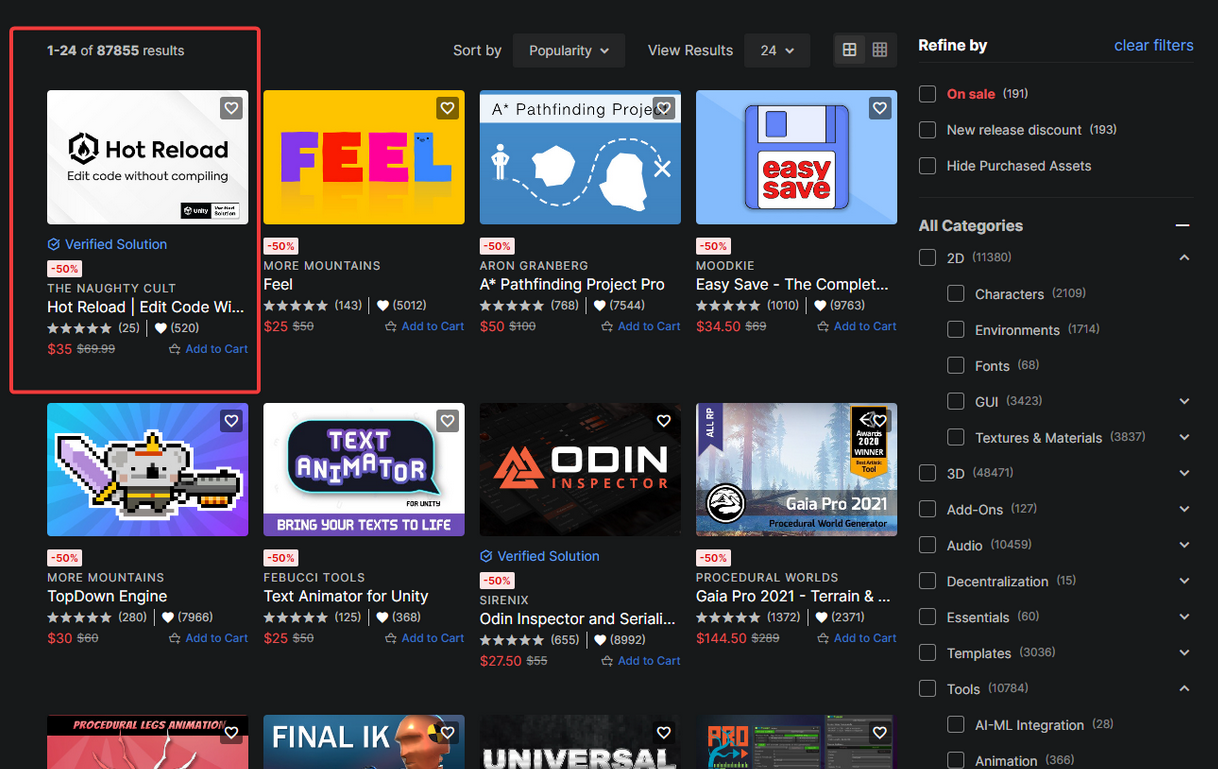Open the Easy Save floppy disk thumbnail

pyautogui.click(x=796, y=157)
